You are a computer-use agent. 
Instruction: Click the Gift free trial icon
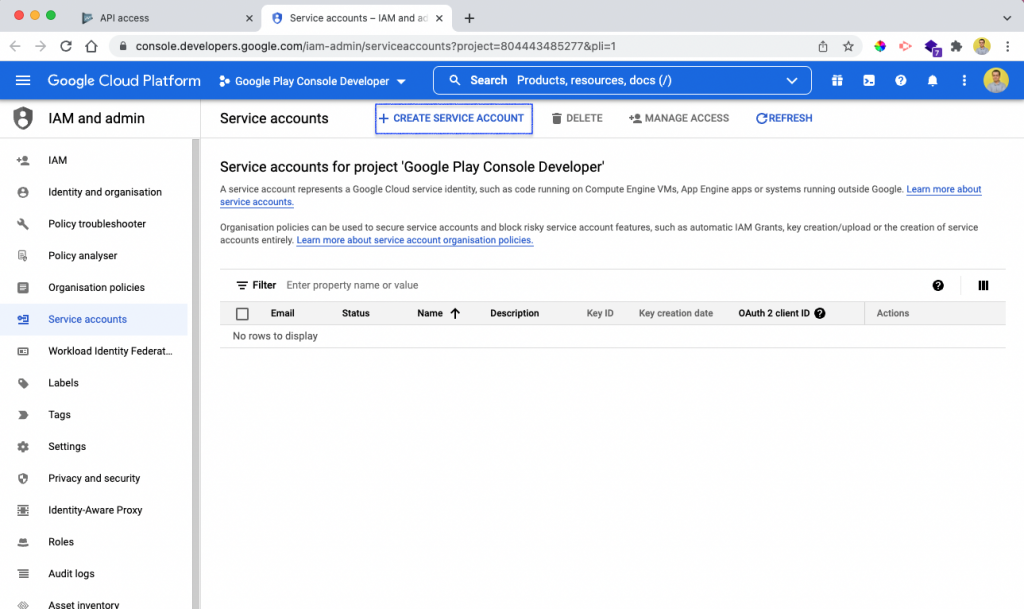tap(837, 80)
